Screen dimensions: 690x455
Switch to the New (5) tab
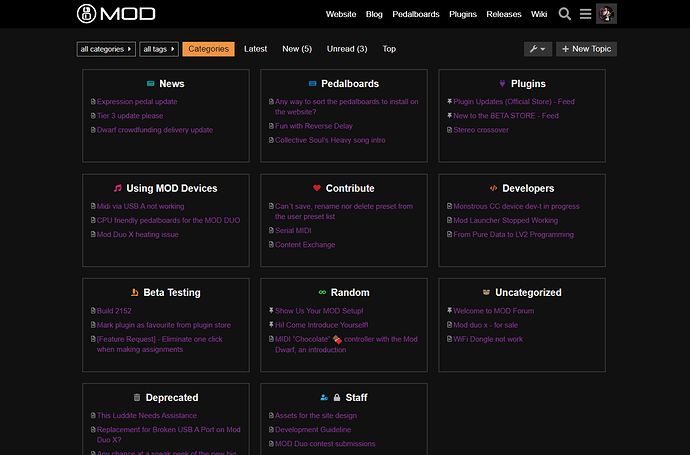297,49
